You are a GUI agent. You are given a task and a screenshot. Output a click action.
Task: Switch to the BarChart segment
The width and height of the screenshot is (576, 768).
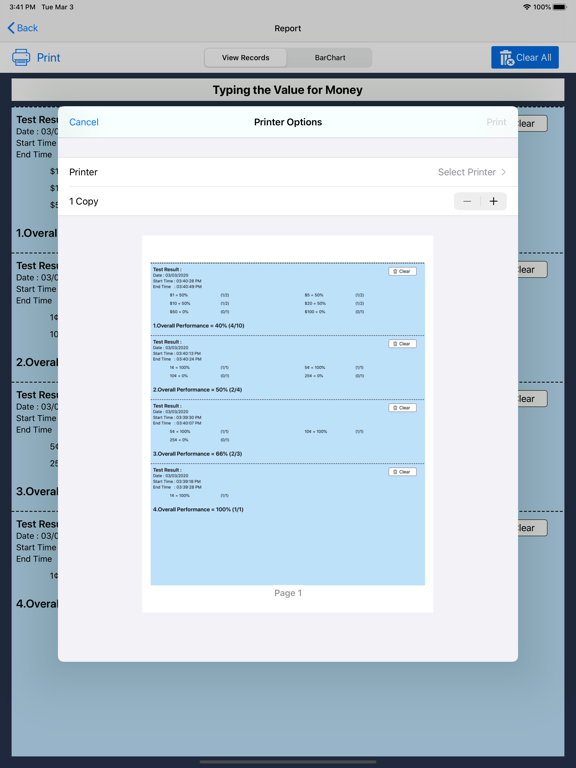click(x=330, y=57)
